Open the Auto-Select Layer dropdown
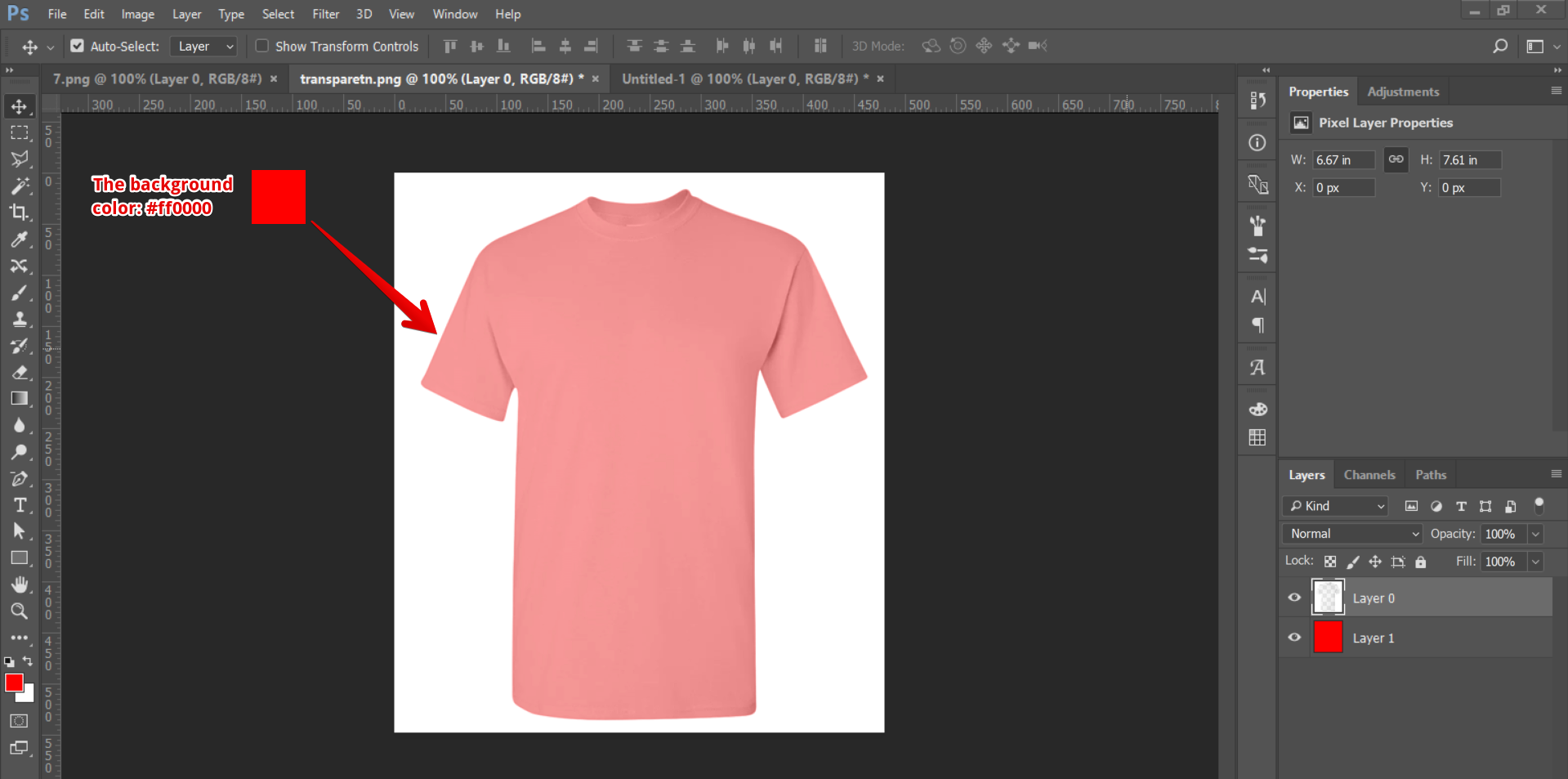Viewport: 1568px width, 779px height. [x=203, y=47]
